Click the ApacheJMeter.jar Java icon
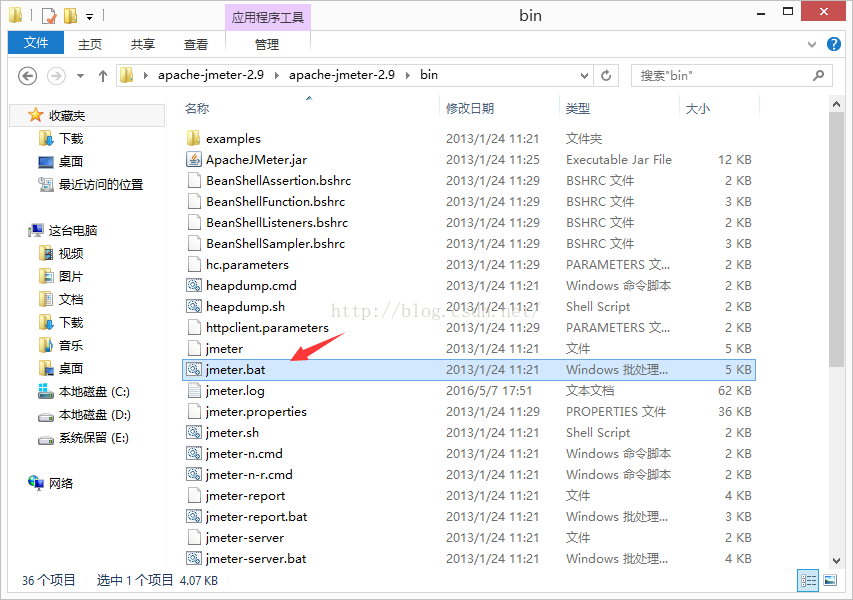The image size is (853, 600). pyautogui.click(x=194, y=159)
